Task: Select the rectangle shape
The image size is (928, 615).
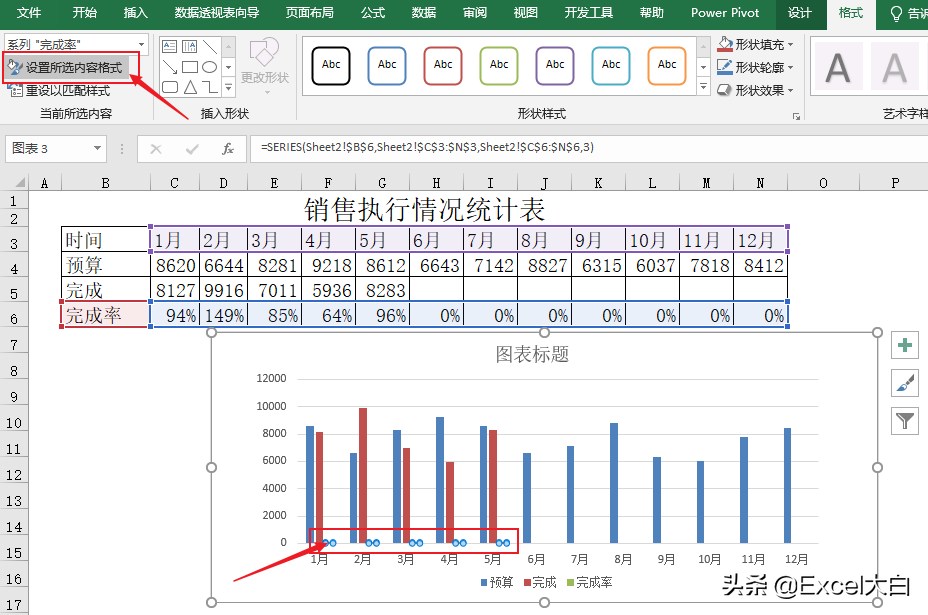Action: tap(189, 67)
